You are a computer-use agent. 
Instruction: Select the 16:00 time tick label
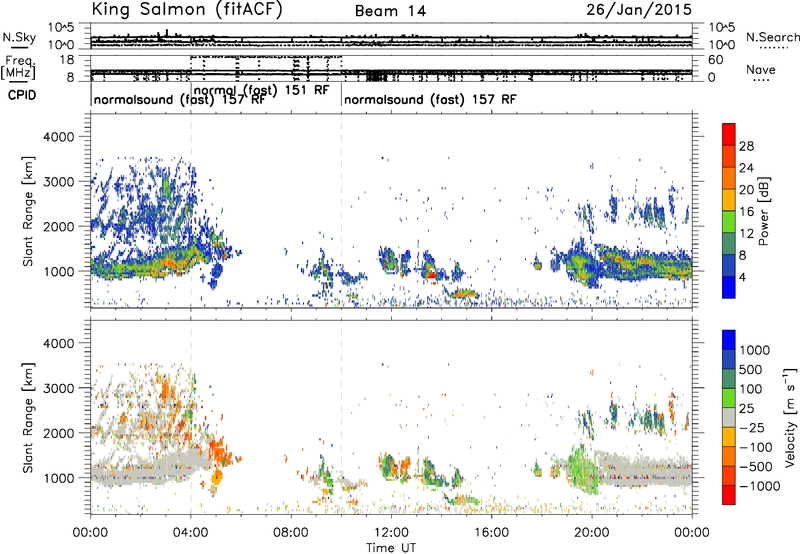(x=491, y=533)
